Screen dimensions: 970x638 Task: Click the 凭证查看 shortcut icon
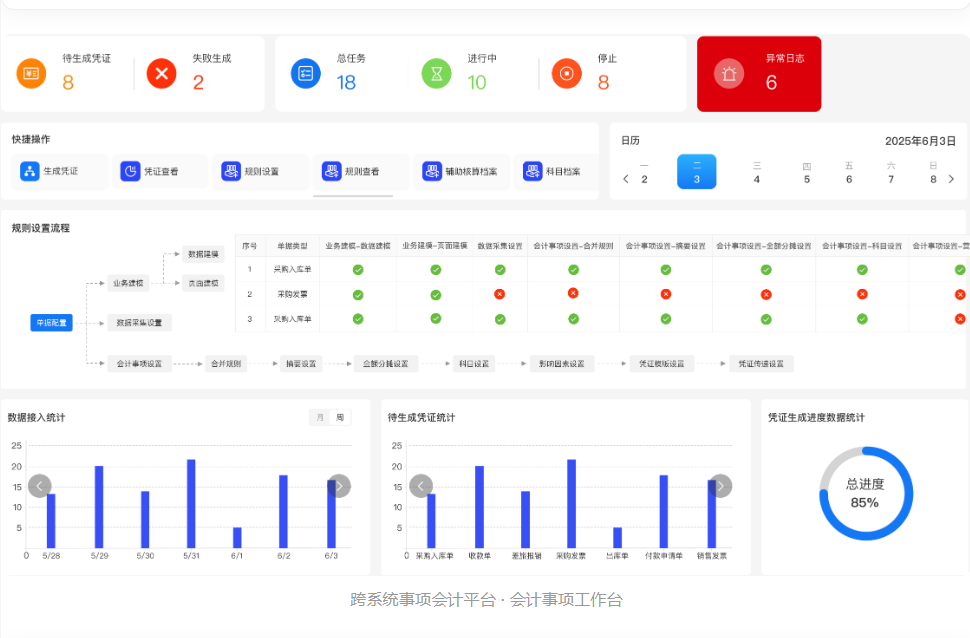pyautogui.click(x=130, y=171)
